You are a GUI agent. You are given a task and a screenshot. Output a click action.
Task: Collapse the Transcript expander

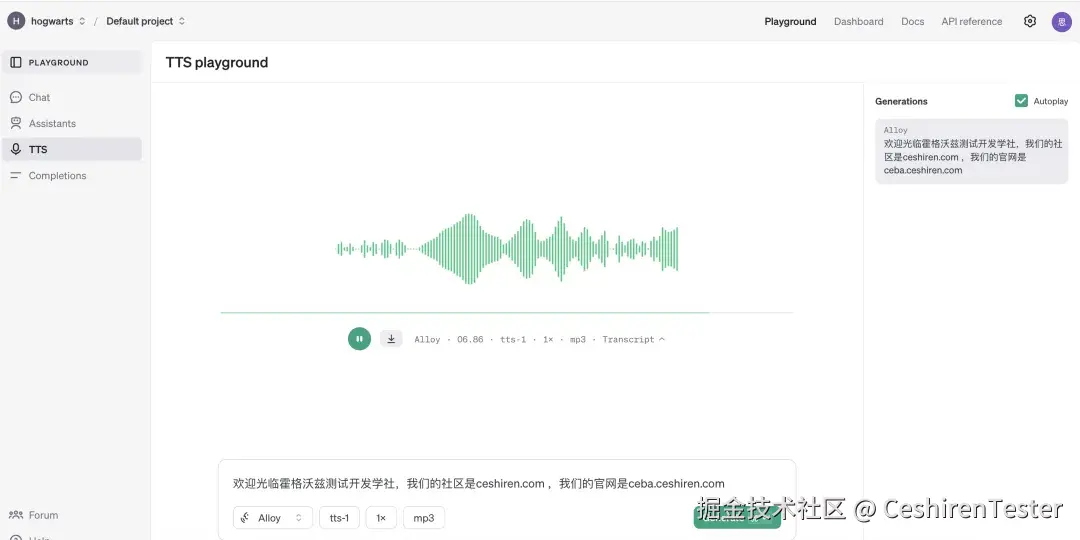633,340
